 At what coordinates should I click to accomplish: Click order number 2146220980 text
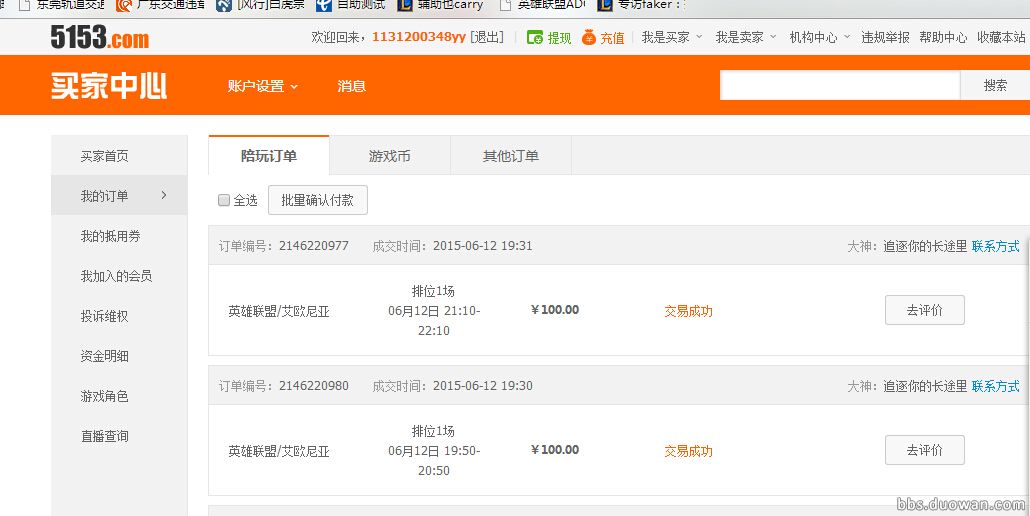(x=314, y=386)
